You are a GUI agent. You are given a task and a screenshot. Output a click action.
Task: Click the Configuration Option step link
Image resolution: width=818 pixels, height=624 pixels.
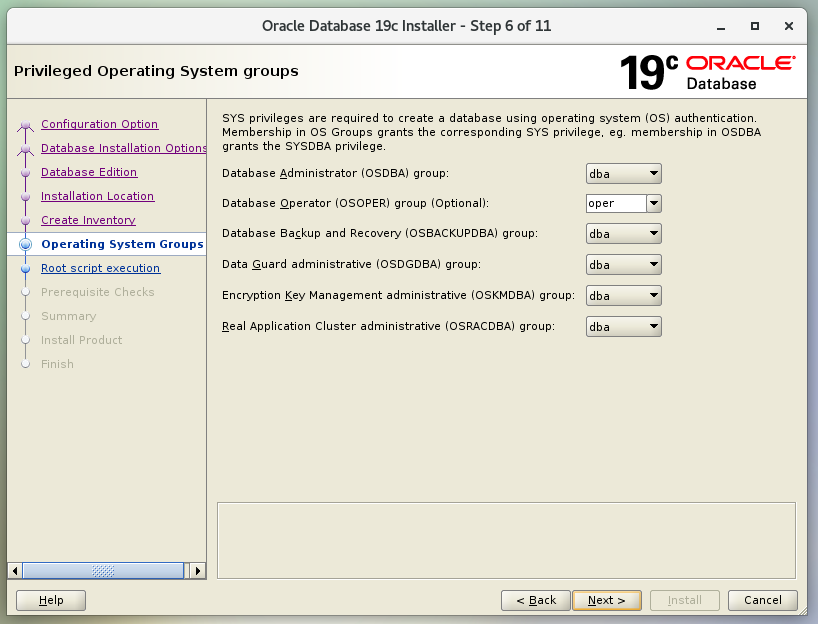[x=99, y=124]
